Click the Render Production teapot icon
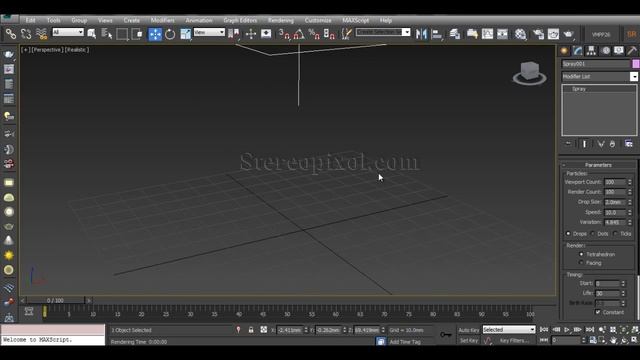Image resolution: width=640 pixels, height=360 pixels. pyautogui.click(x=569, y=34)
